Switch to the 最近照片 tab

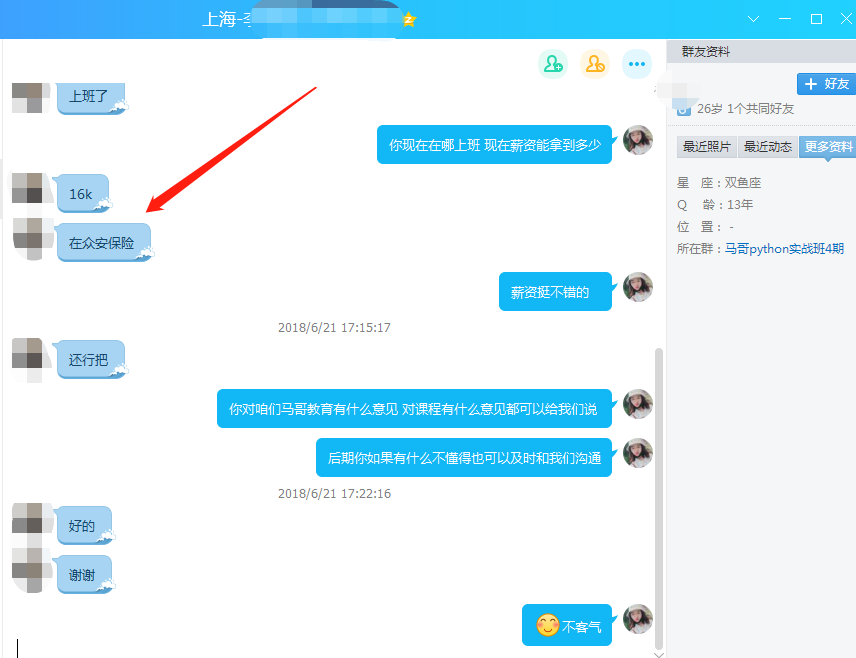click(x=706, y=147)
